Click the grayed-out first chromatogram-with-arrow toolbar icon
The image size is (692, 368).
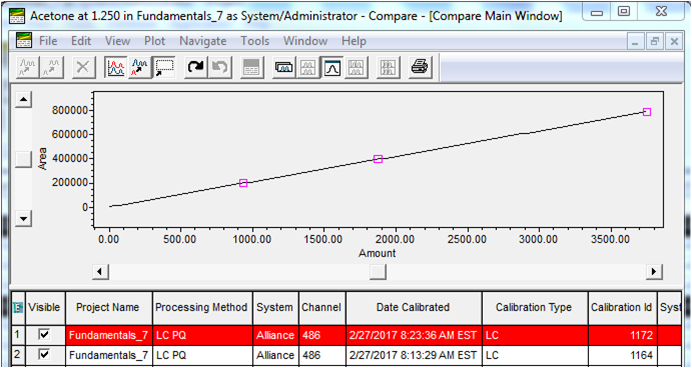[x=27, y=68]
